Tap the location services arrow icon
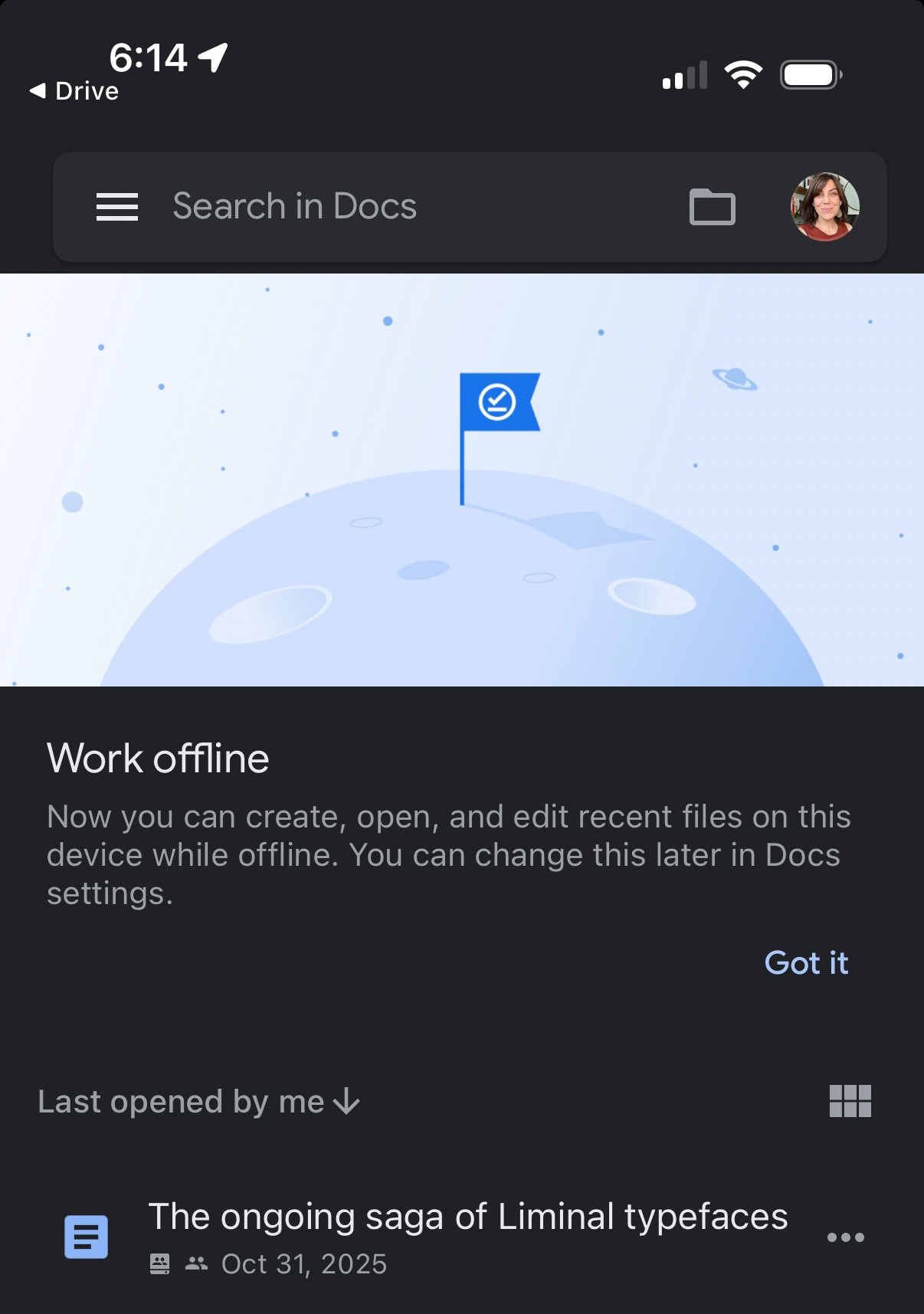Screen dimensions: 924x1314 (213, 57)
